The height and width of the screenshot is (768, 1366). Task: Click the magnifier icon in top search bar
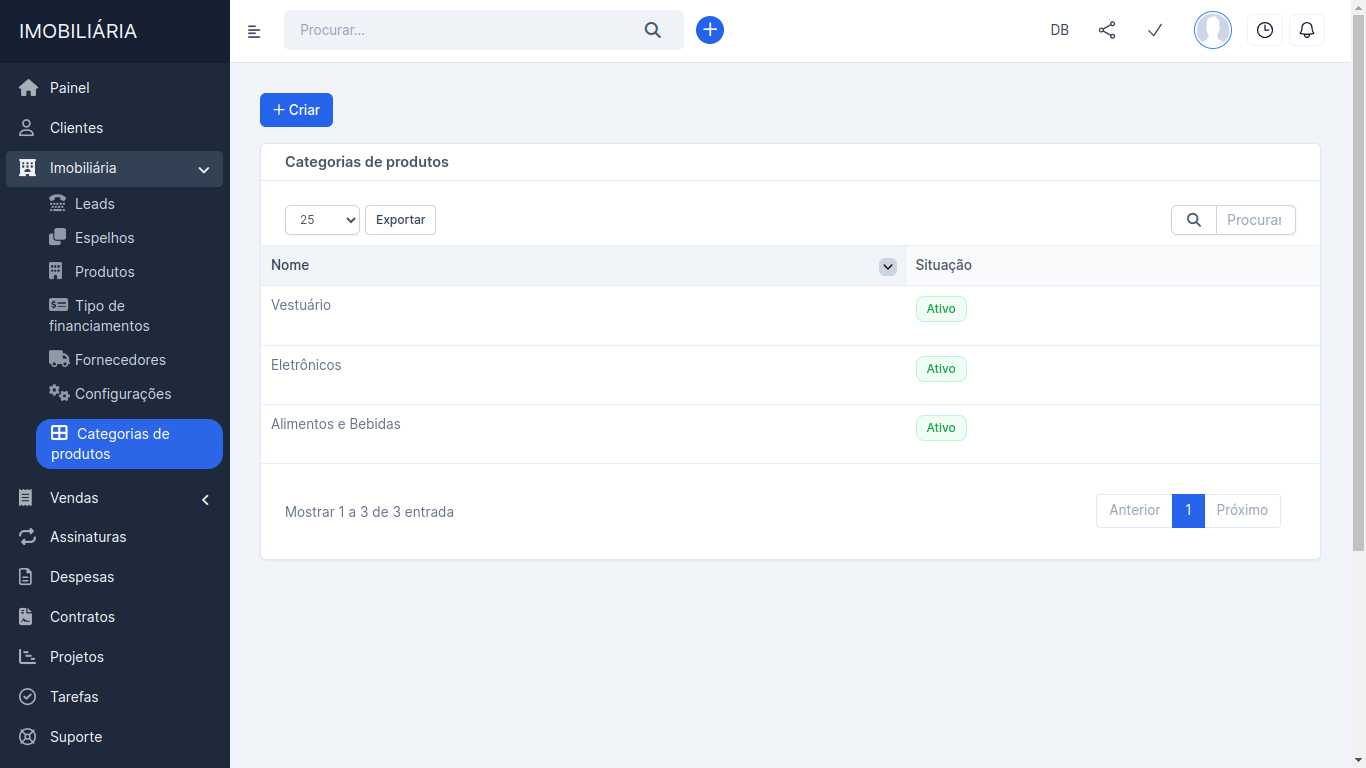[653, 30]
